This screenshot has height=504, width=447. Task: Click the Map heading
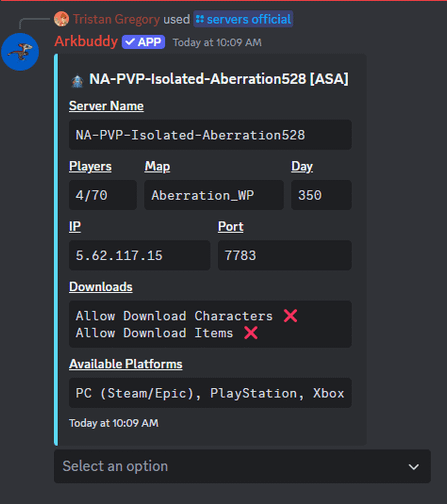[x=157, y=166]
